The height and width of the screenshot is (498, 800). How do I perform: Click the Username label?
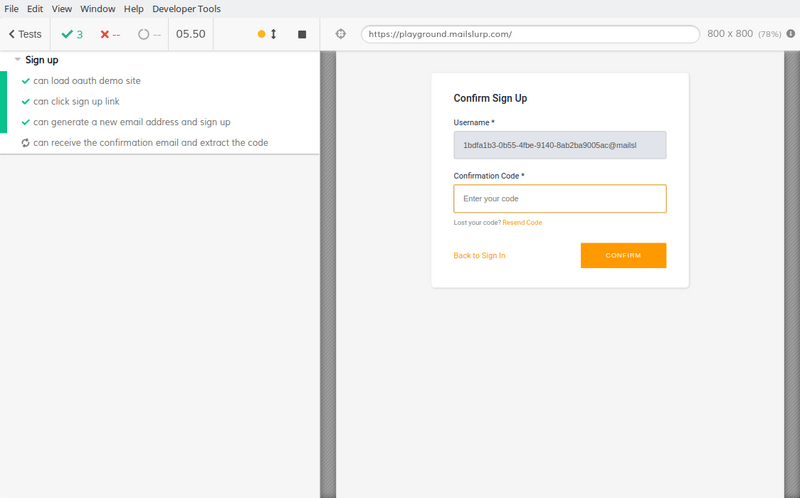tap(474, 122)
